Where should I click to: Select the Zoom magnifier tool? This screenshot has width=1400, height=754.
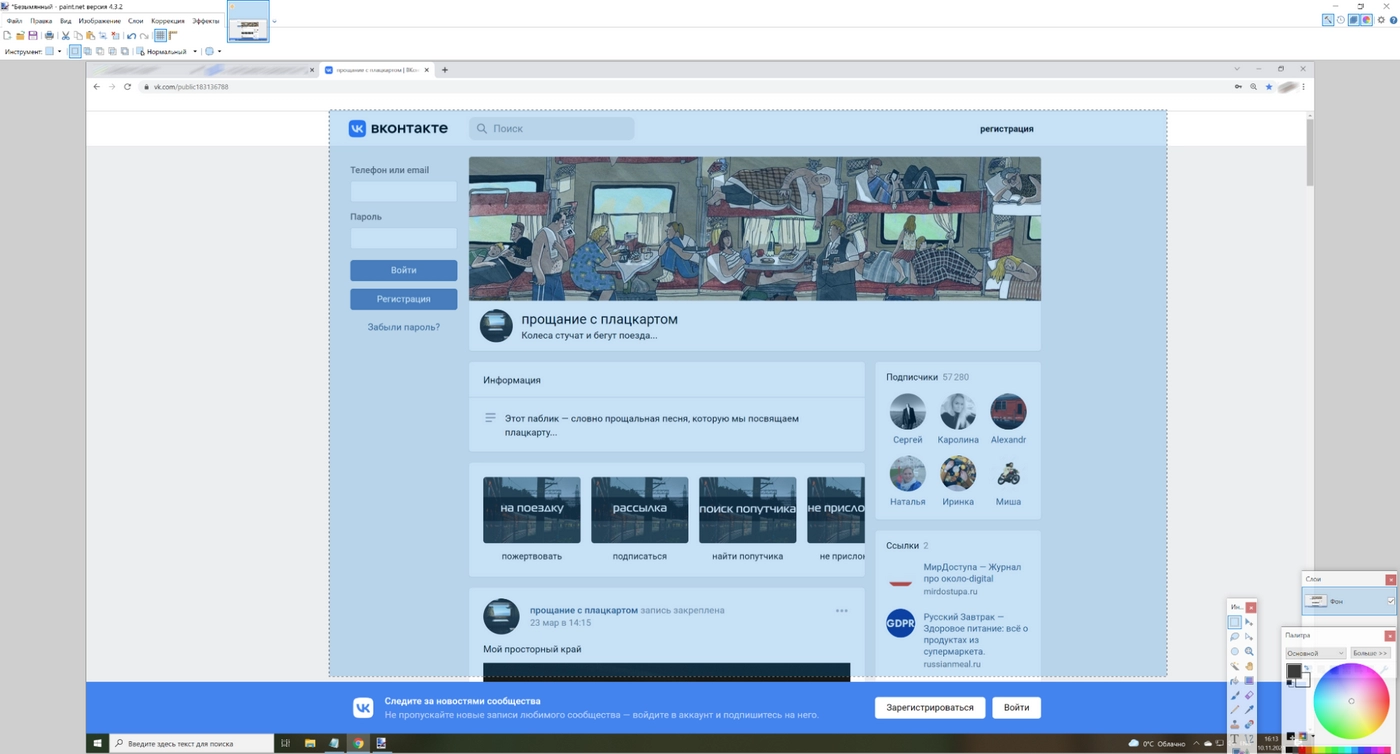click(1249, 651)
